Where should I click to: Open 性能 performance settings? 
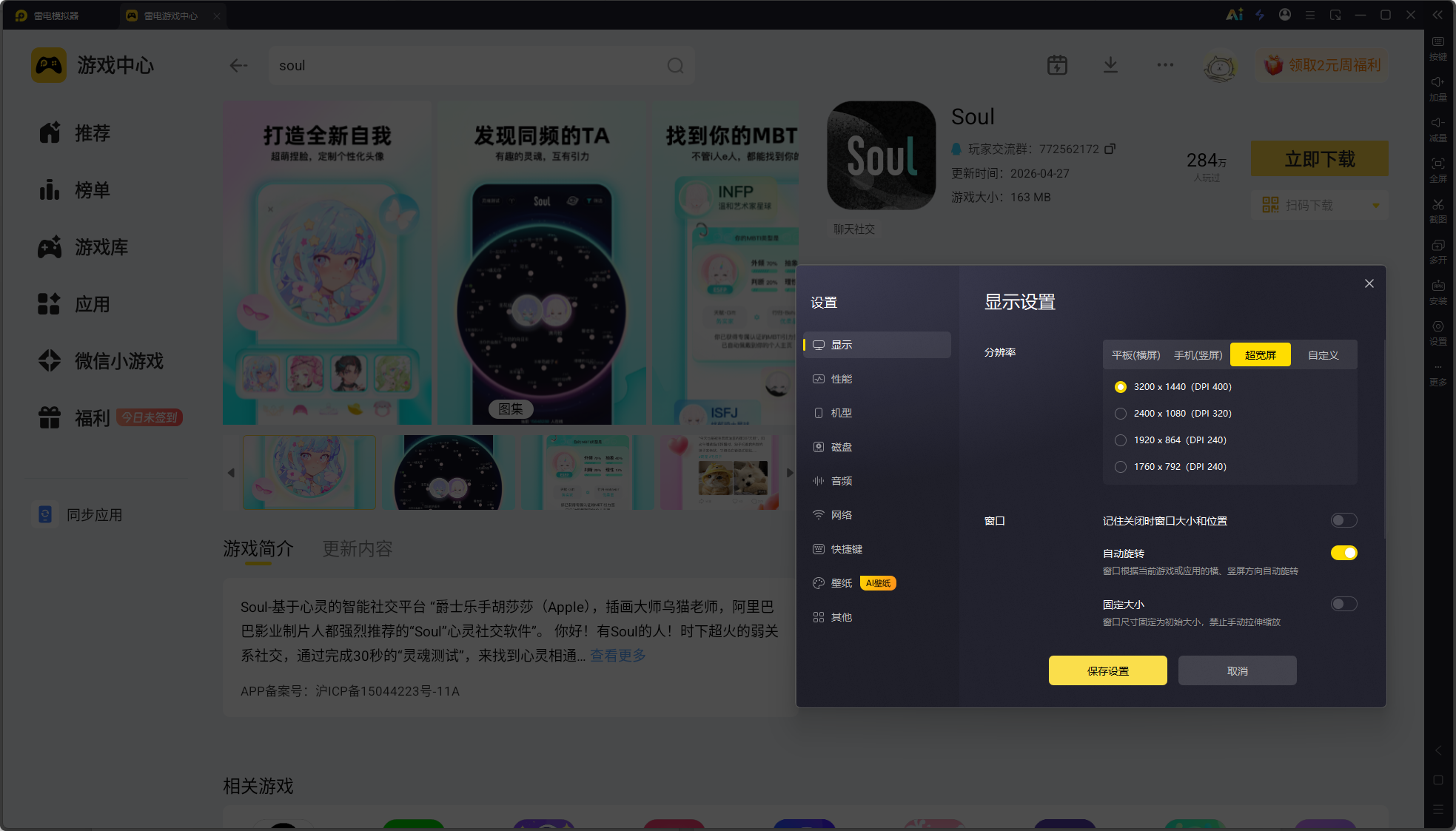coord(877,379)
